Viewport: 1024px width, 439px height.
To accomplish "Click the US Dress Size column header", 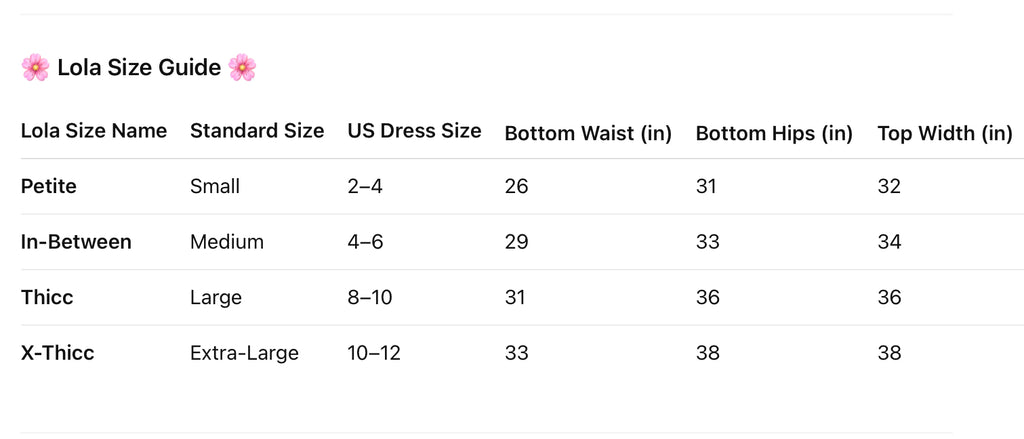I will (x=414, y=131).
